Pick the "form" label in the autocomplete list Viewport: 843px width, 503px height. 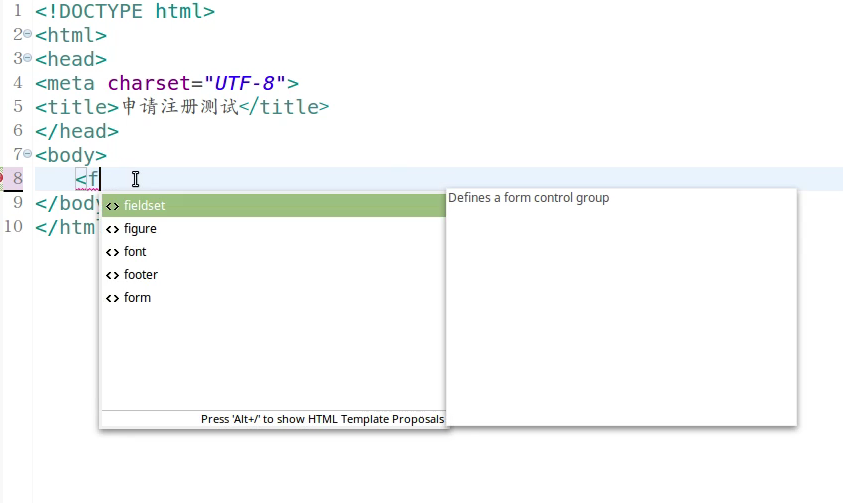click(137, 298)
